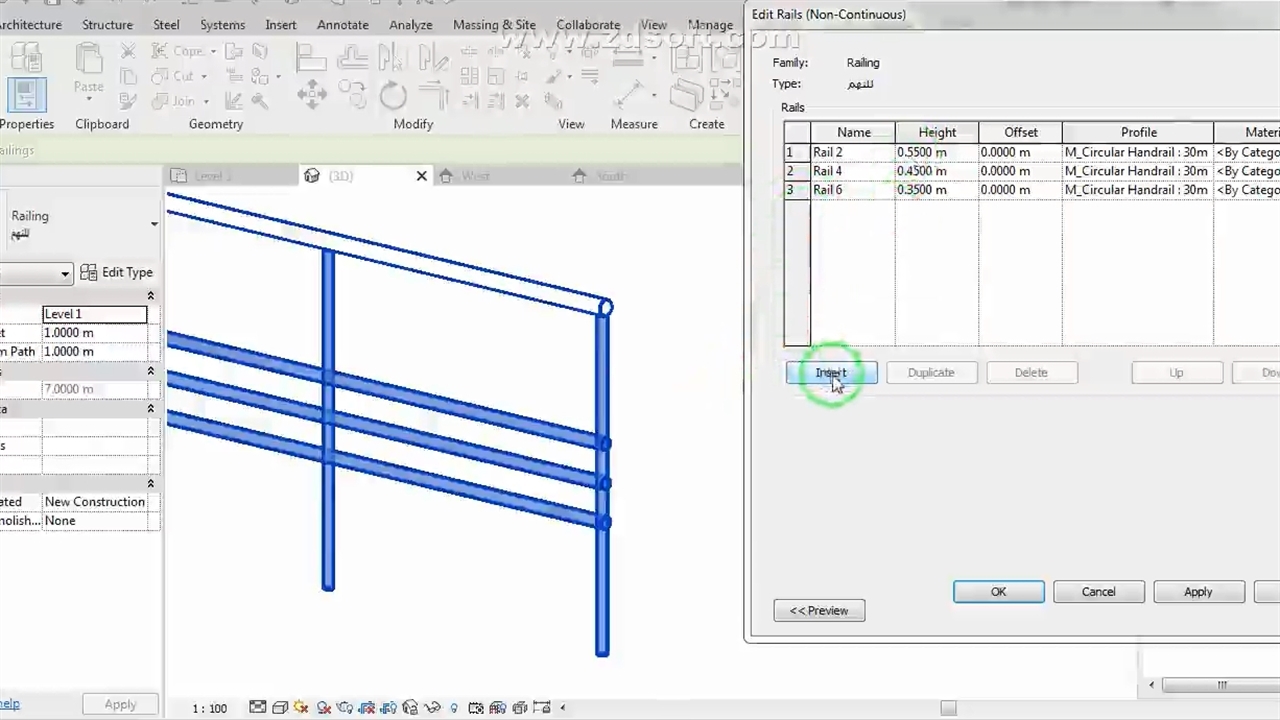The image size is (1280, 720).
Task: Click Temporary Hide/Isolate glasses icon
Action: pos(432,708)
